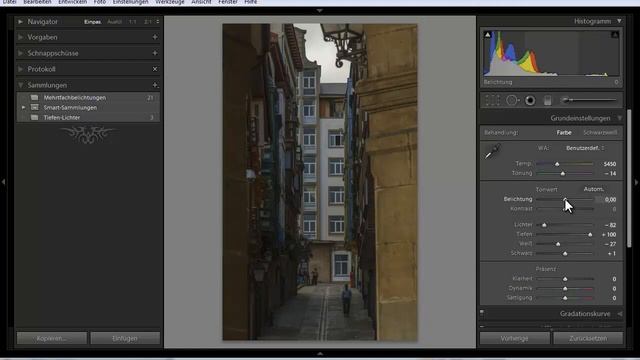
Task: Collapse the Histogramm panel
Action: point(619,21)
